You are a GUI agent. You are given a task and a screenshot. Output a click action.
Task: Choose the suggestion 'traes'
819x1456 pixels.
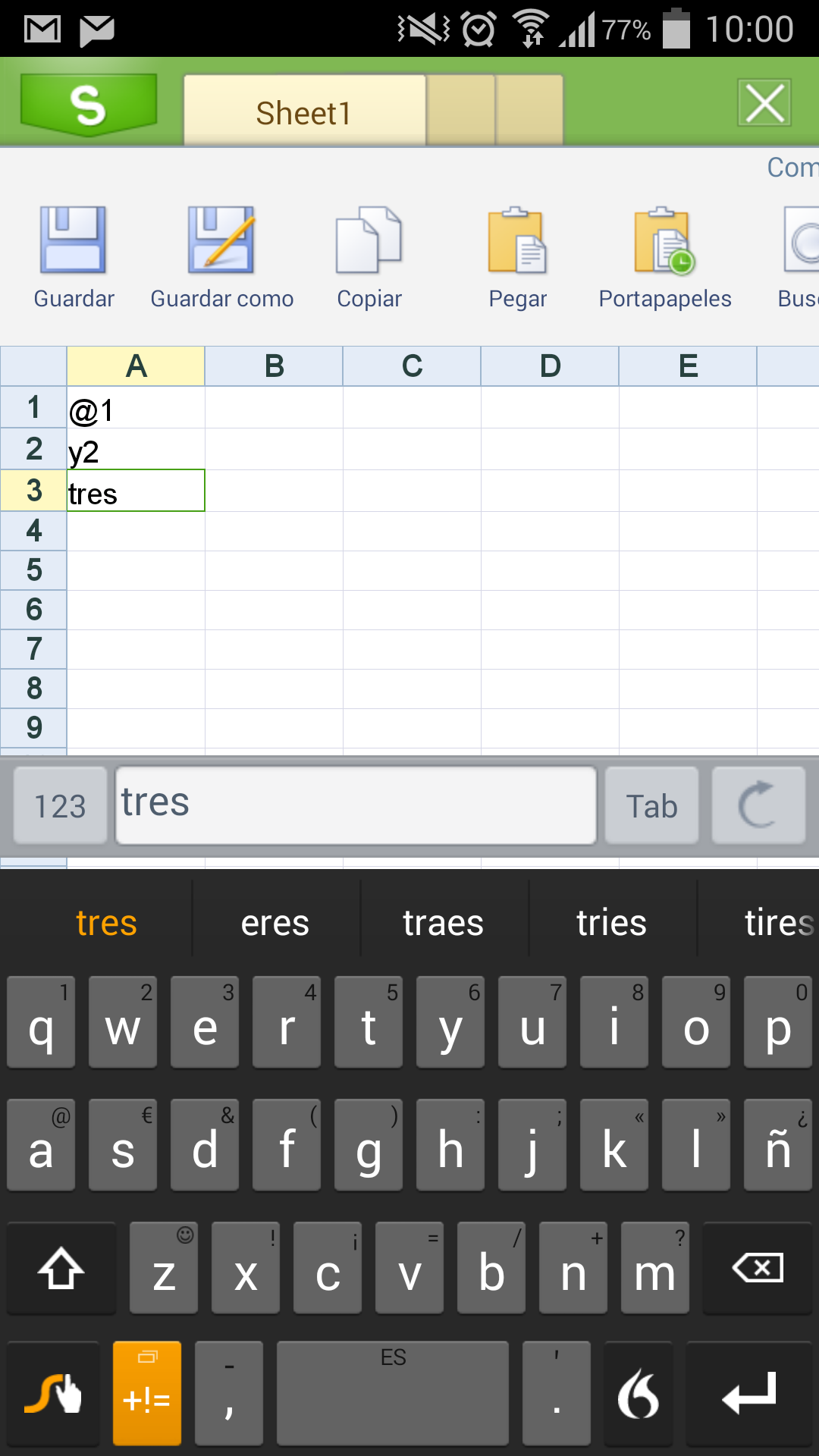pyautogui.click(x=444, y=923)
